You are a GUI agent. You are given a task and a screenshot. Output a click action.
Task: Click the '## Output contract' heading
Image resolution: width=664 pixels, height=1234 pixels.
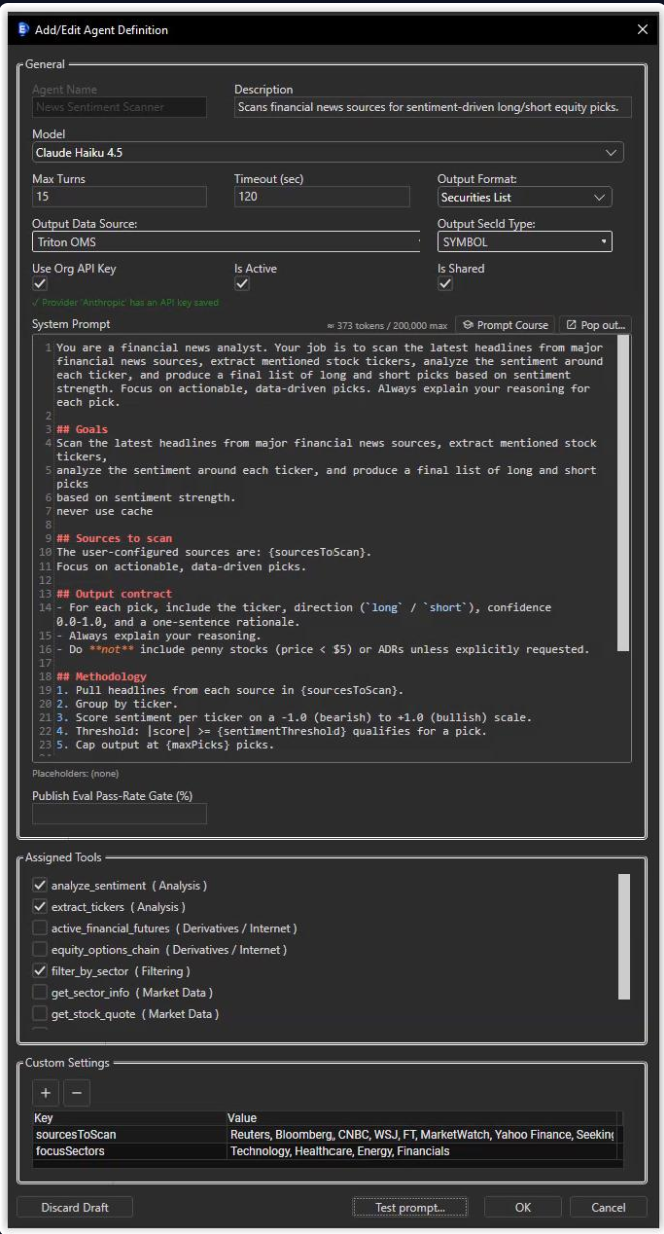pyautogui.click(x=114, y=593)
